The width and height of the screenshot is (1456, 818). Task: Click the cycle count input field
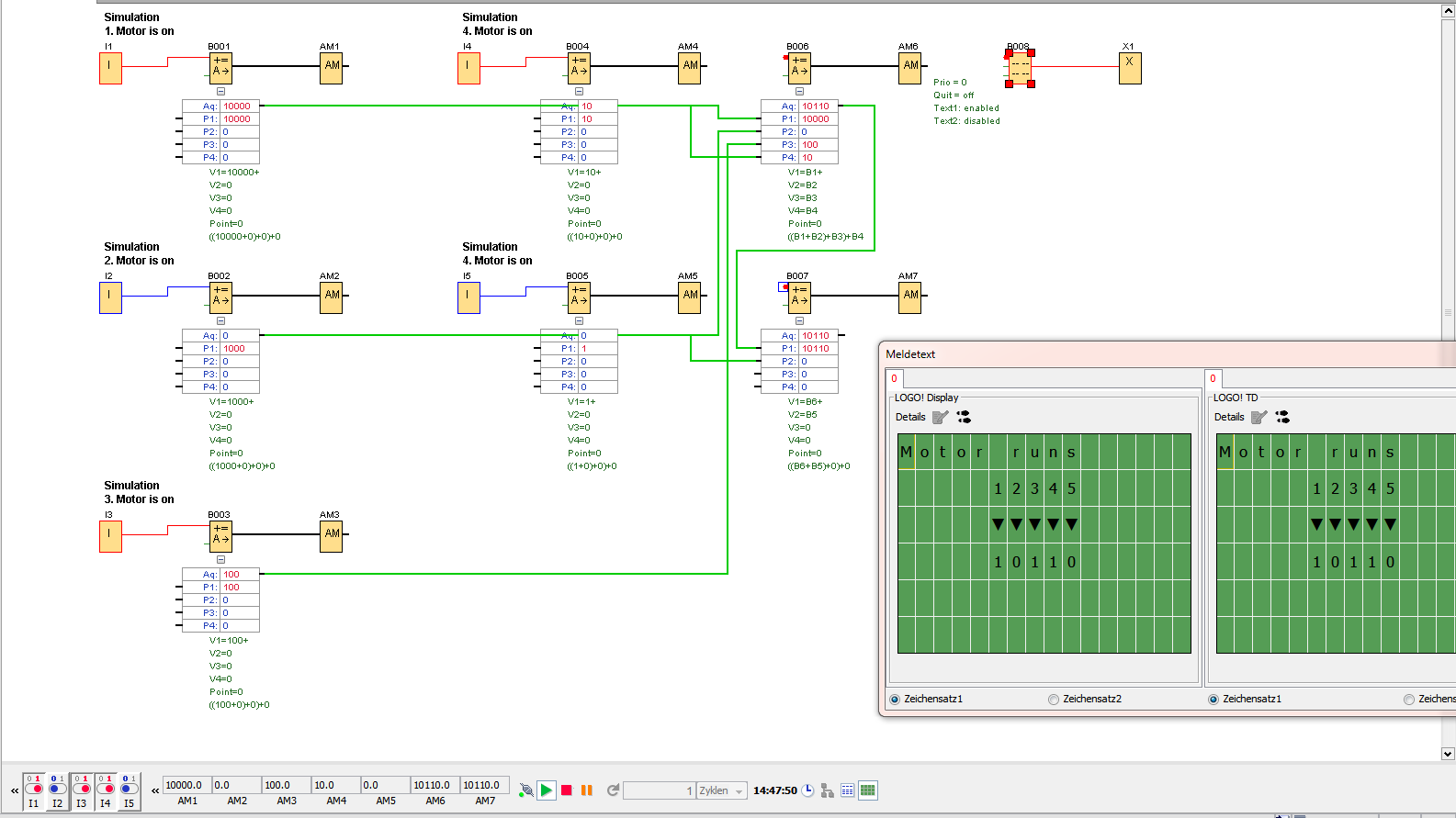659,791
